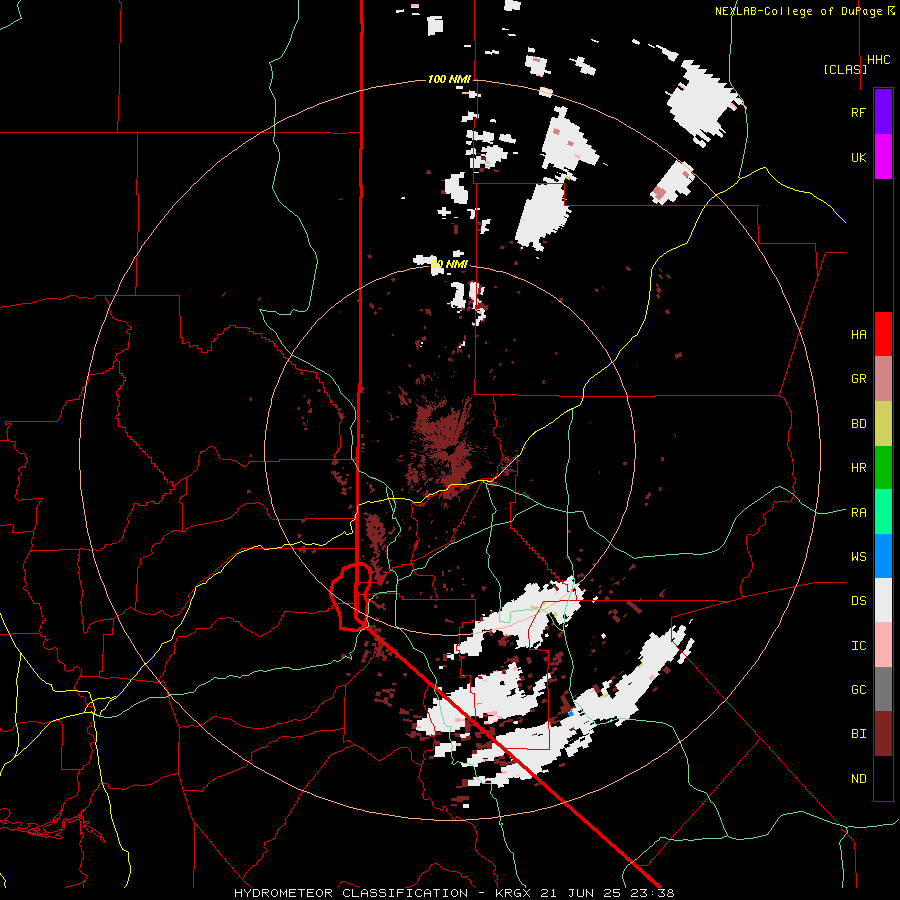Select the GR dusty-pink legend swatch

tap(883, 379)
